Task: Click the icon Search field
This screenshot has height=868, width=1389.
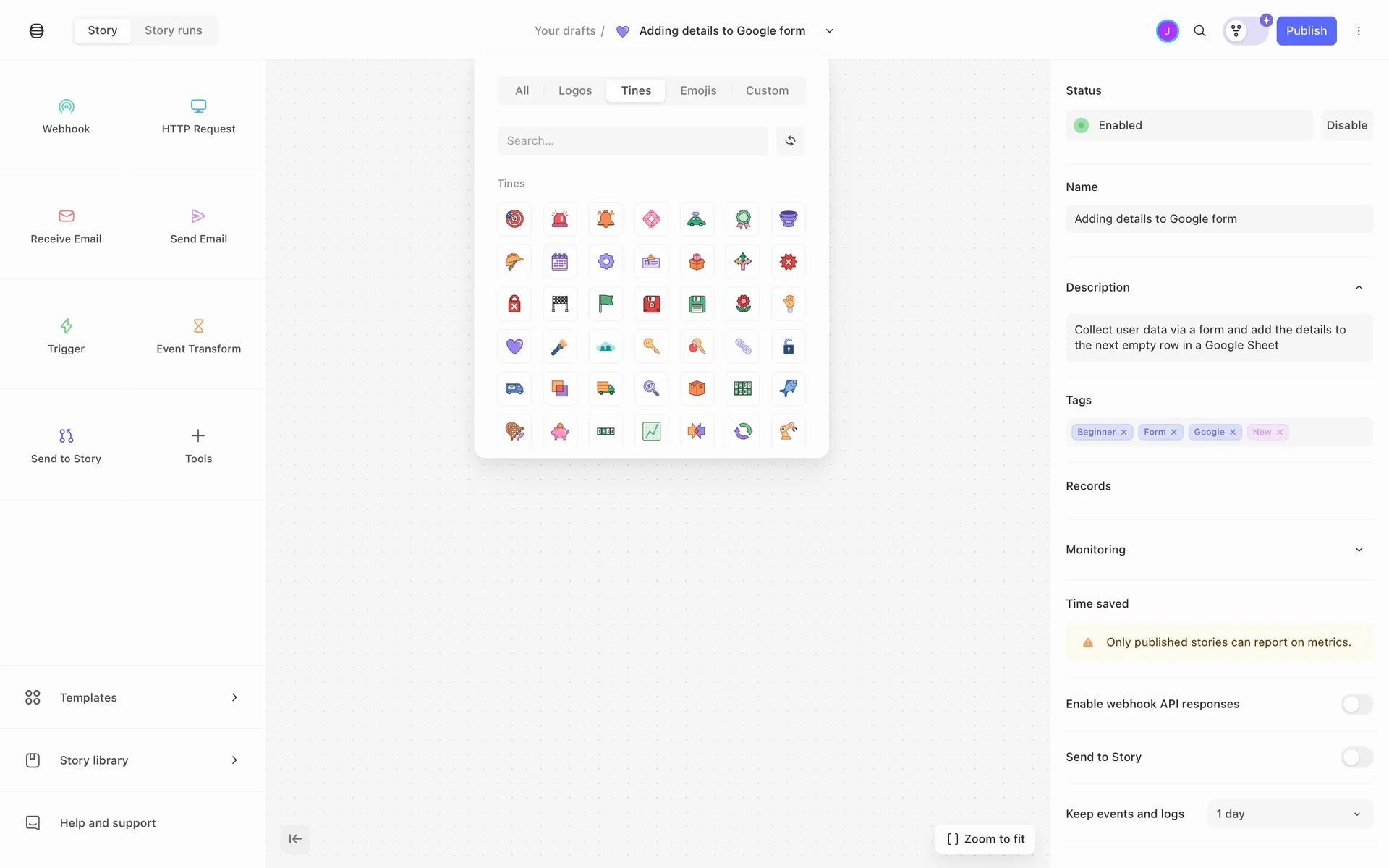Action: coord(632,141)
